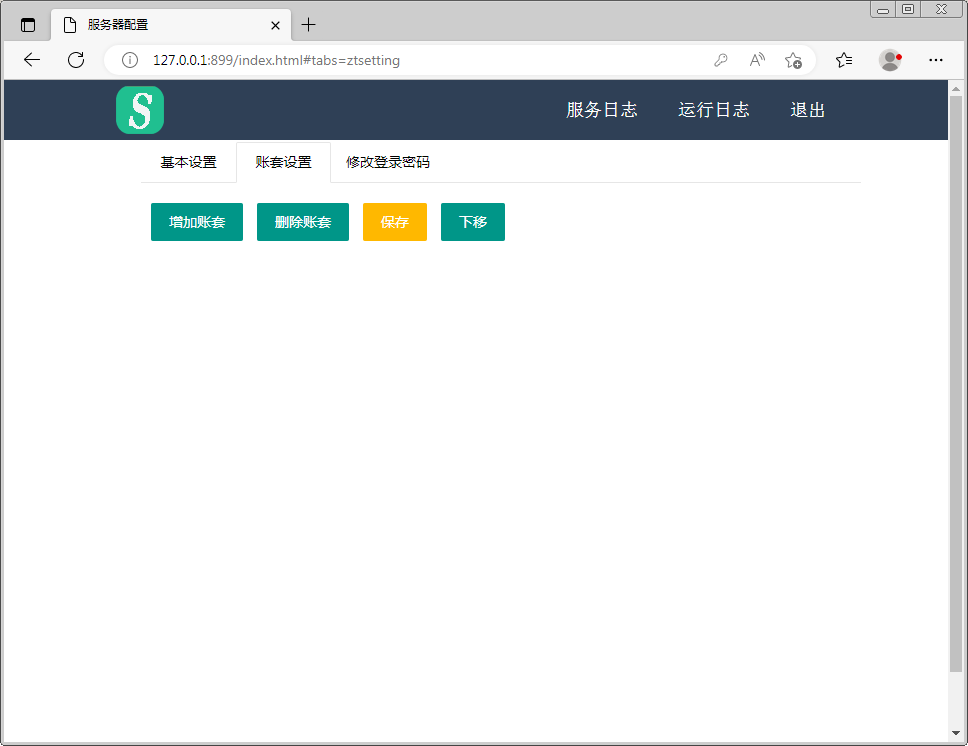Click the scrollbar down arrow
The height and width of the screenshot is (746, 968).
956,733
